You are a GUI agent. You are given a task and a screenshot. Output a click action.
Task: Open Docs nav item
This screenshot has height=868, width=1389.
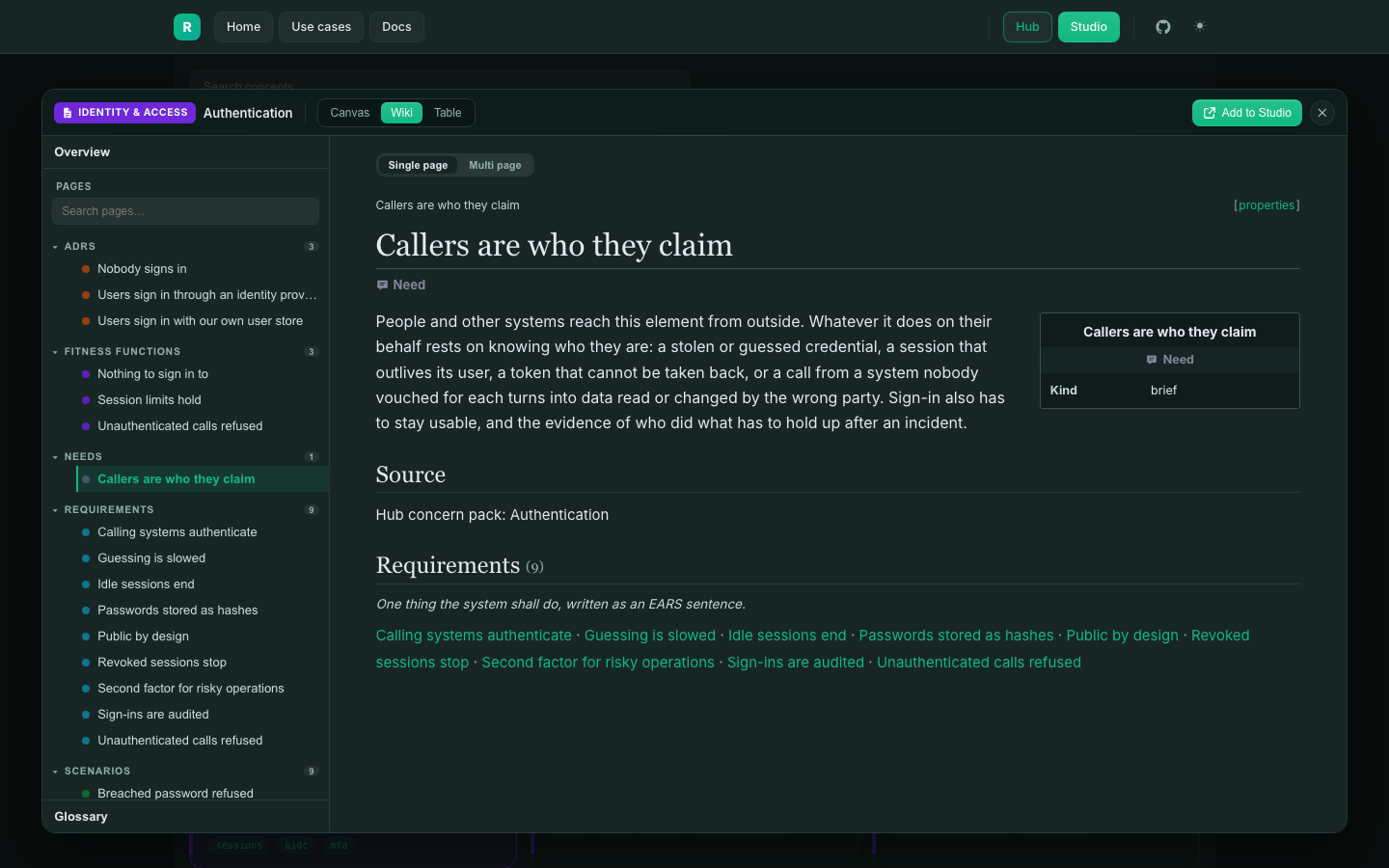[396, 27]
